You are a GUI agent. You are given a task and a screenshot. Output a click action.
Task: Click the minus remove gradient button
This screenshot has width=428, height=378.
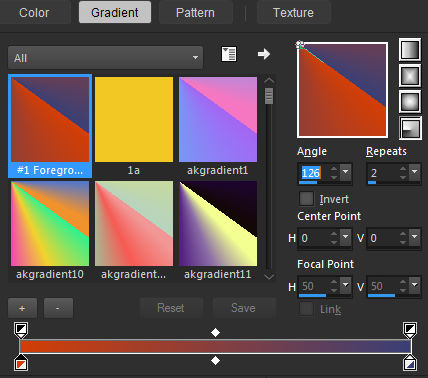pos(58,308)
